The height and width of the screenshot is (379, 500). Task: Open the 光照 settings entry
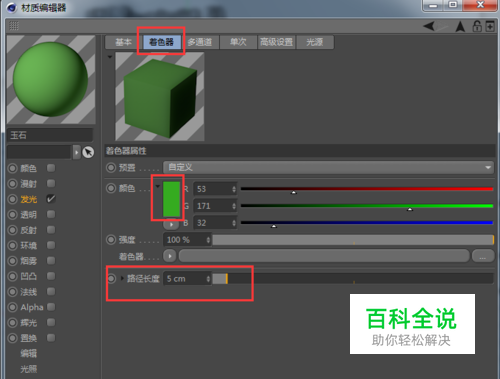pos(29,369)
